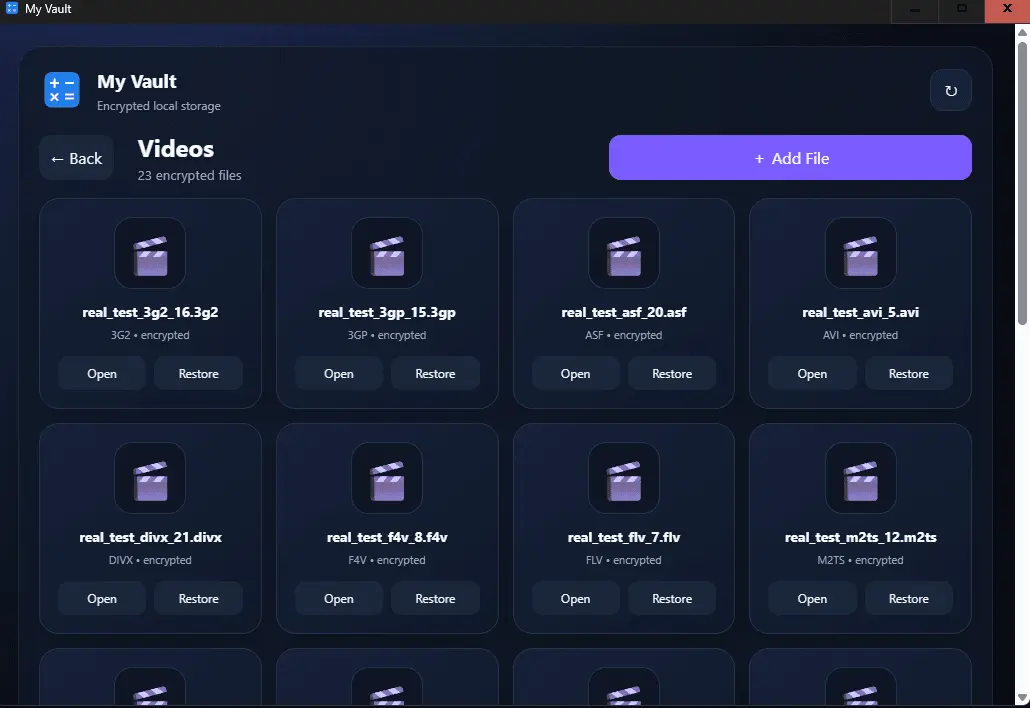Restore real_test_3g2_16.3g2
The width and height of the screenshot is (1030, 708).
click(198, 374)
